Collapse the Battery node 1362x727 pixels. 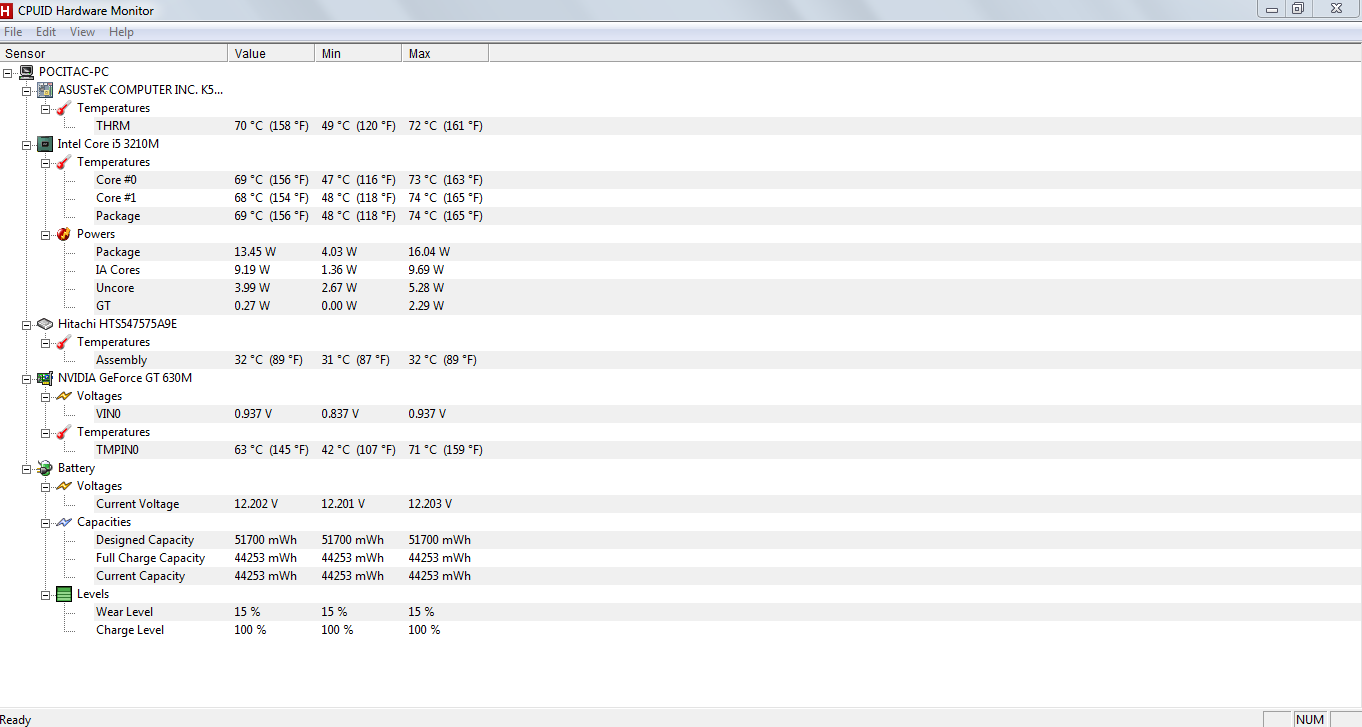(x=27, y=468)
